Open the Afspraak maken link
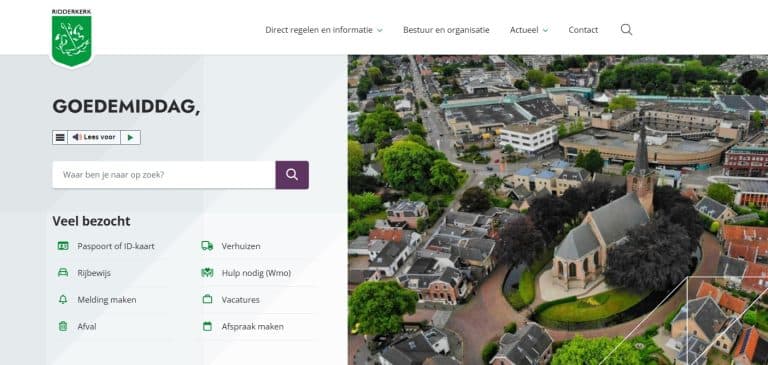 [252, 327]
